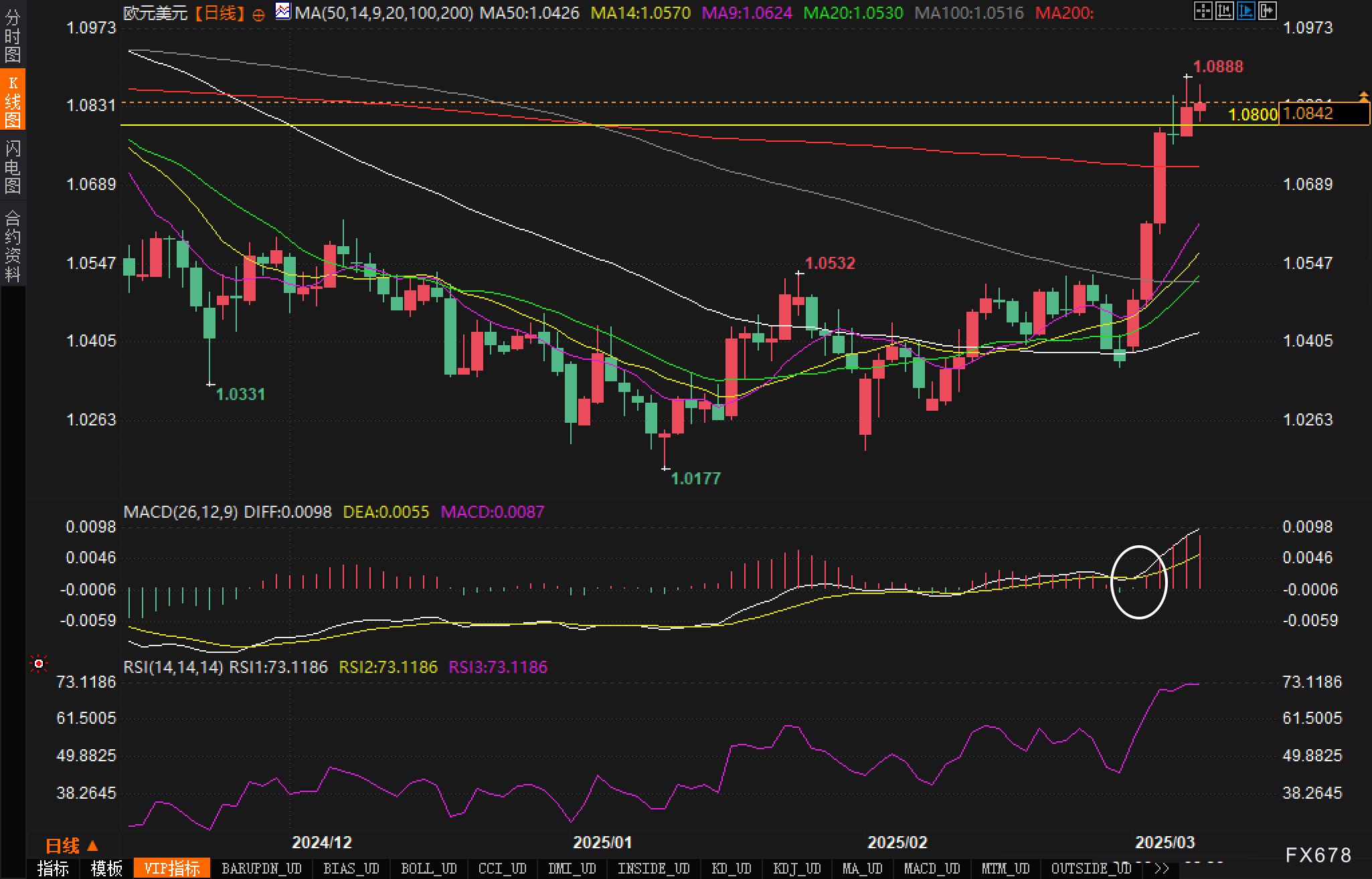
Task: Open the 闪电图 sidebar view
Action: tap(13, 167)
